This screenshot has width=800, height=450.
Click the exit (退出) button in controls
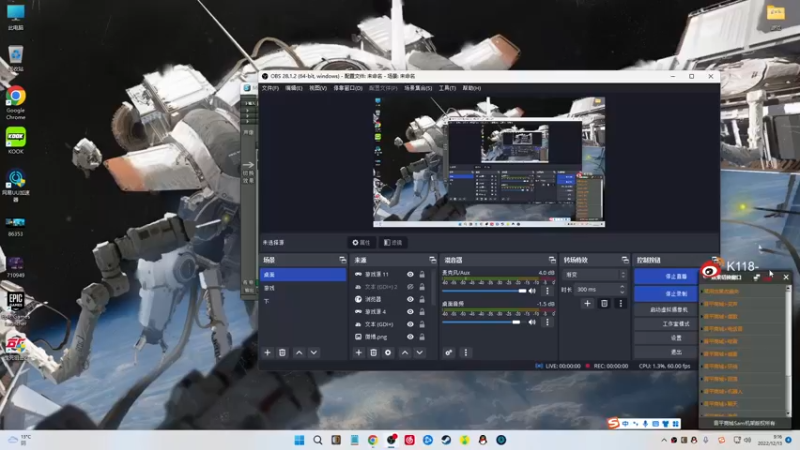point(666,352)
